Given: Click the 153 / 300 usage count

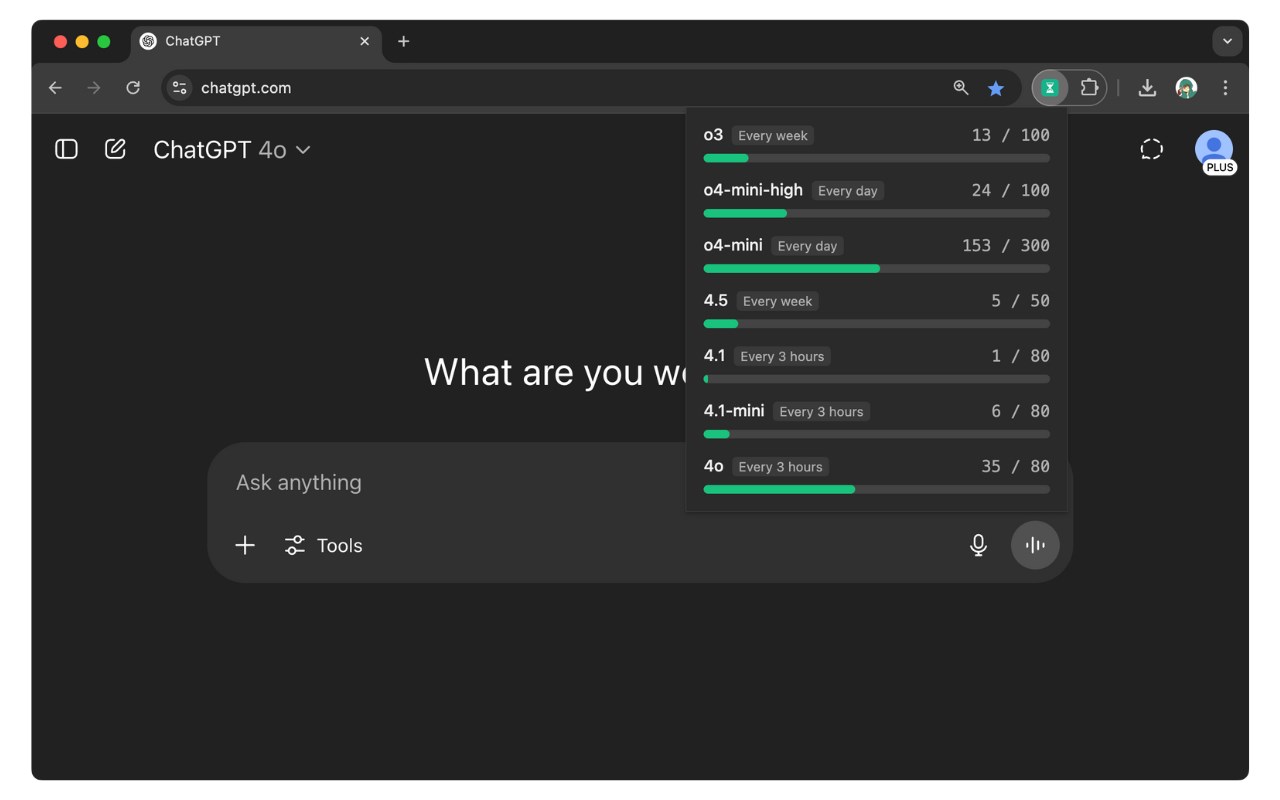Looking at the screenshot, I should [x=1005, y=245].
